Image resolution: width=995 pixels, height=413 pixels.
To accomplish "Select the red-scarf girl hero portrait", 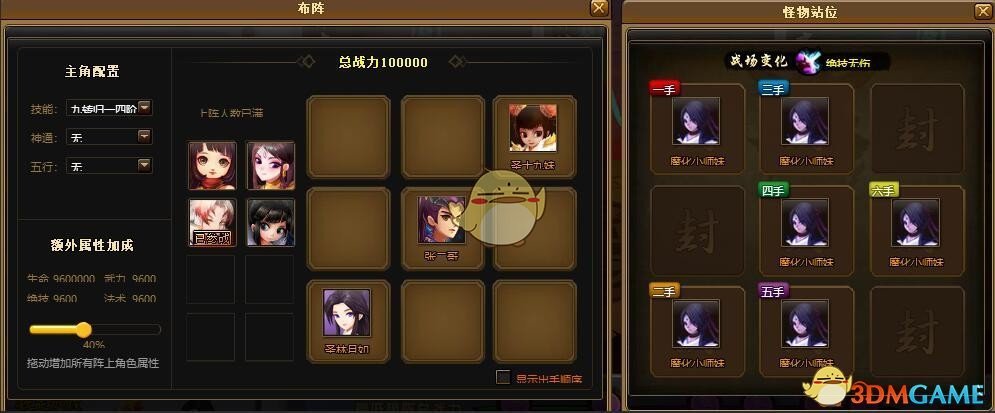I will pyautogui.click(x=213, y=166).
